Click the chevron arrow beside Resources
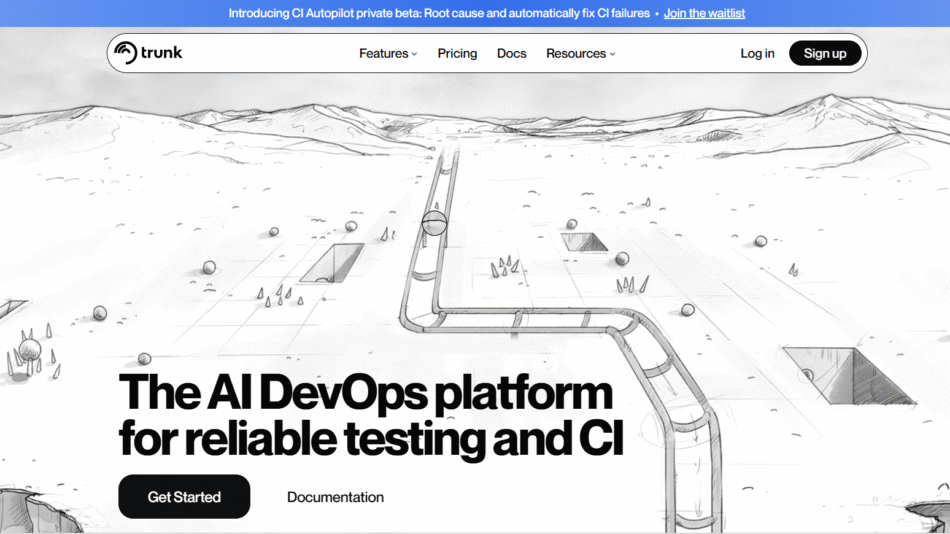 [612, 54]
